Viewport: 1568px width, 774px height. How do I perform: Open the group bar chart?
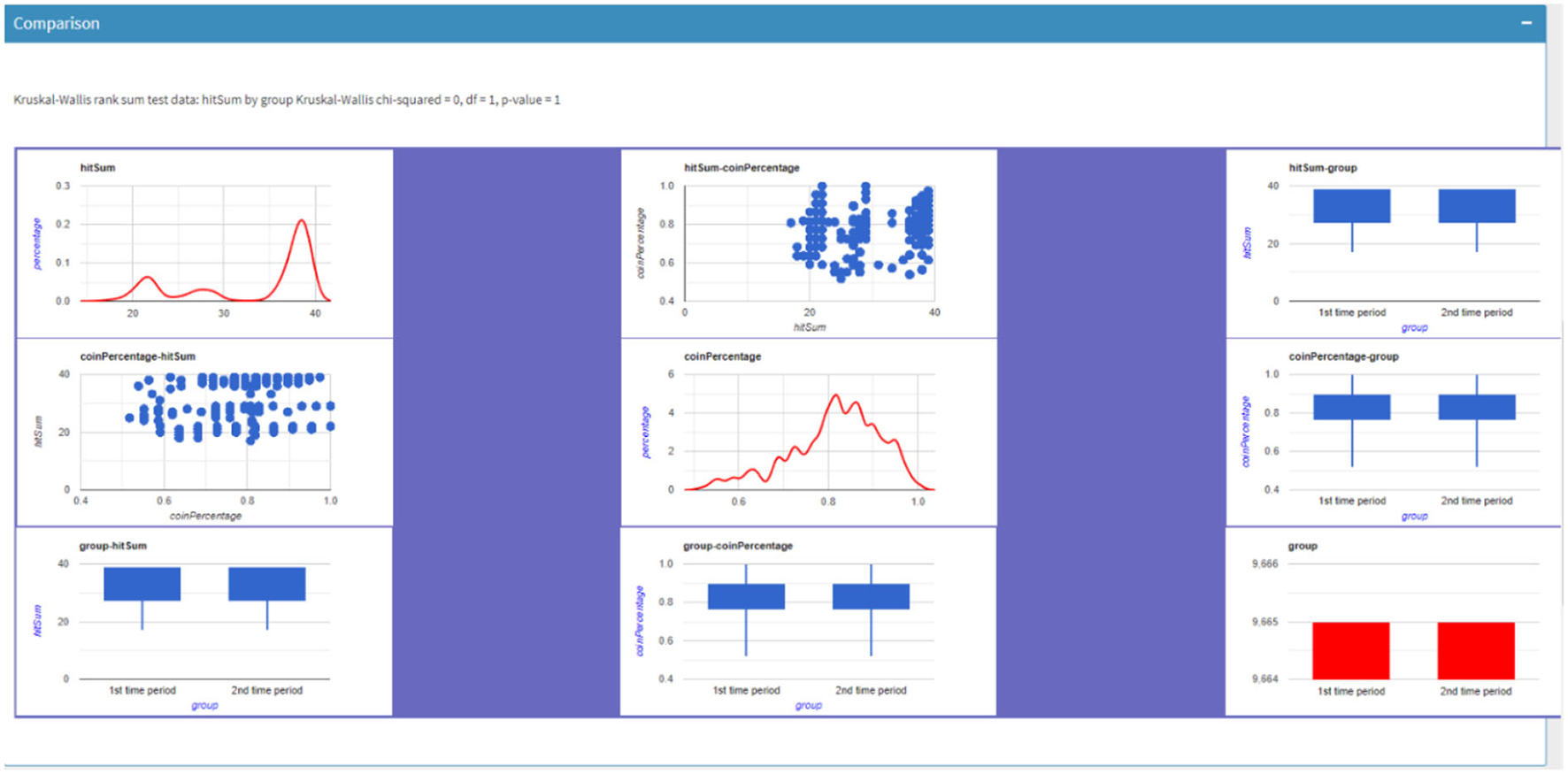1393,622
